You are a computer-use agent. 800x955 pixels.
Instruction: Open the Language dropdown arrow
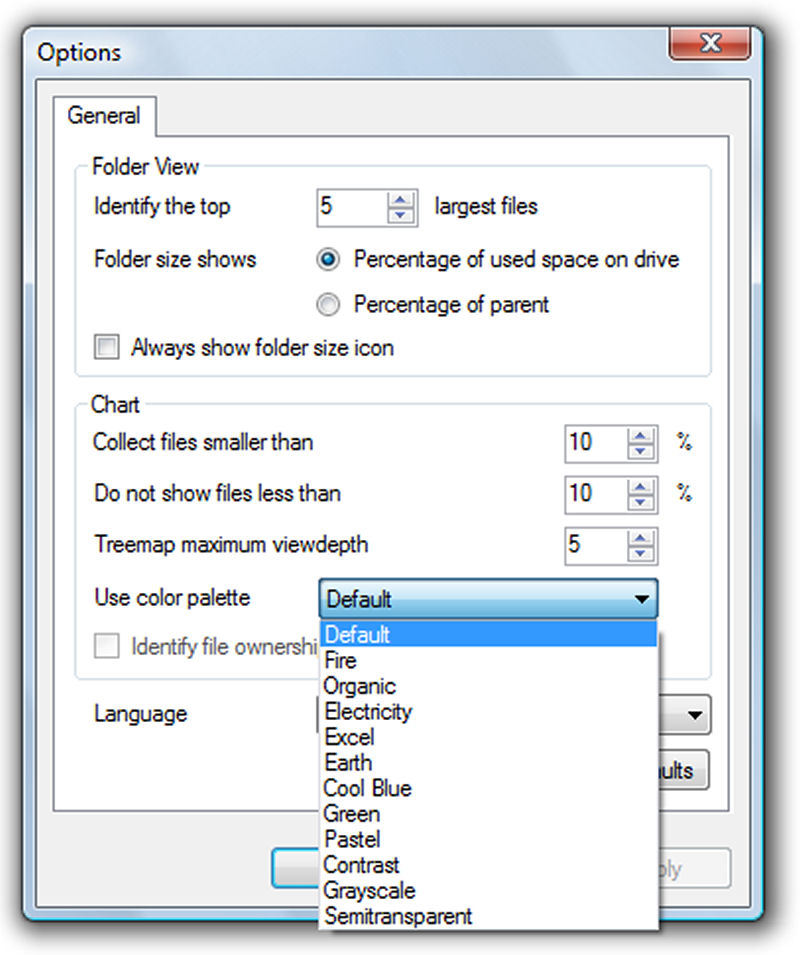(x=694, y=715)
